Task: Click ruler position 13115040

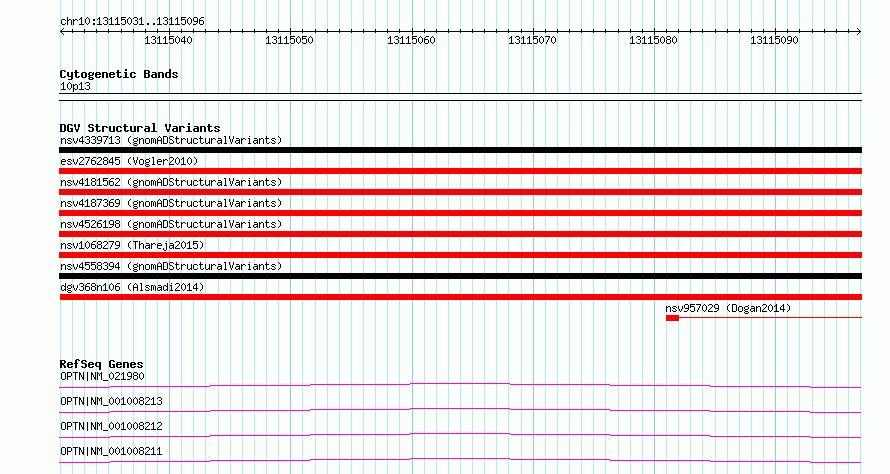Action: click(168, 40)
